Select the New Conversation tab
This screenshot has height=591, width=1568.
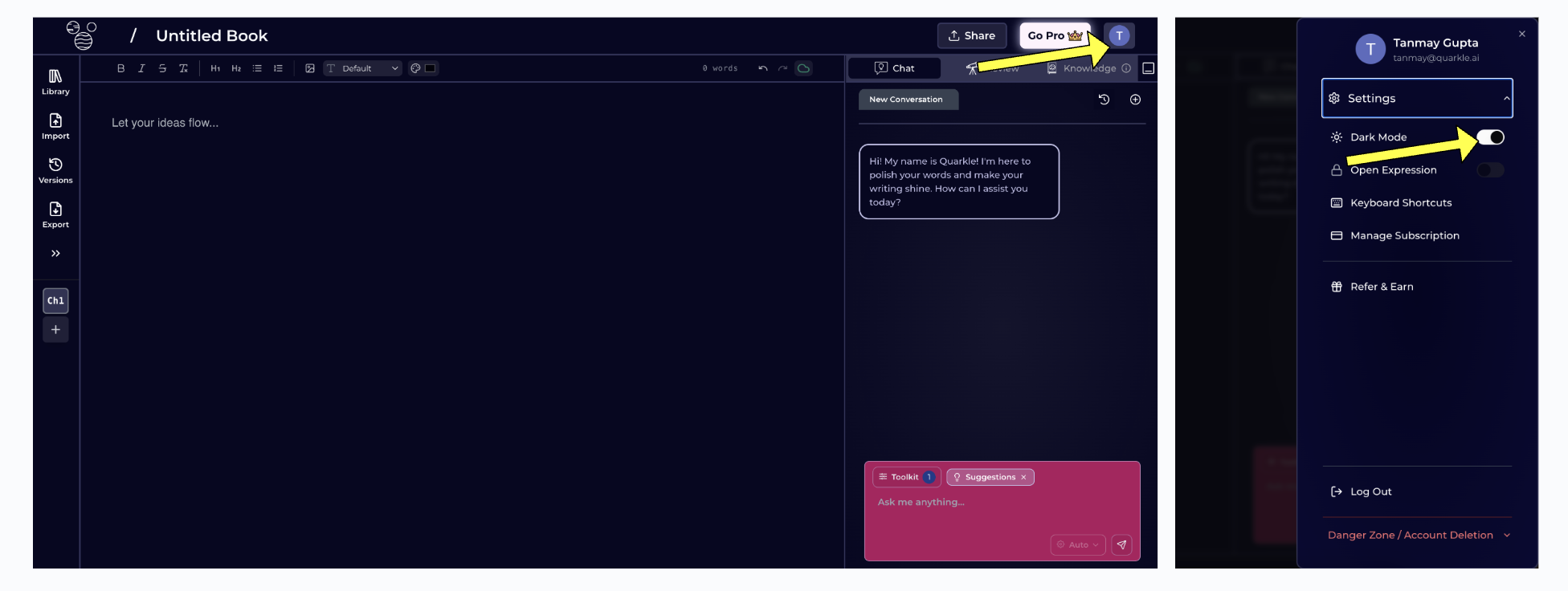[x=909, y=100]
